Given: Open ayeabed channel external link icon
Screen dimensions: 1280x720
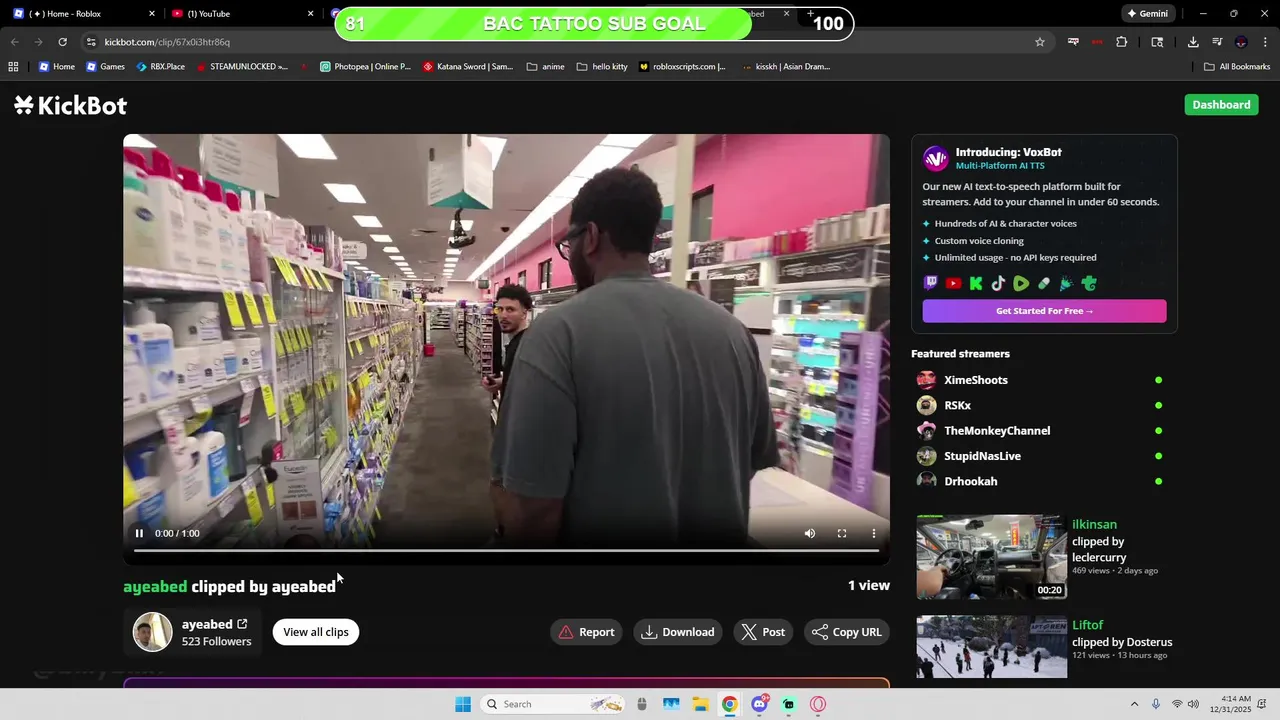Looking at the screenshot, I should (242, 624).
